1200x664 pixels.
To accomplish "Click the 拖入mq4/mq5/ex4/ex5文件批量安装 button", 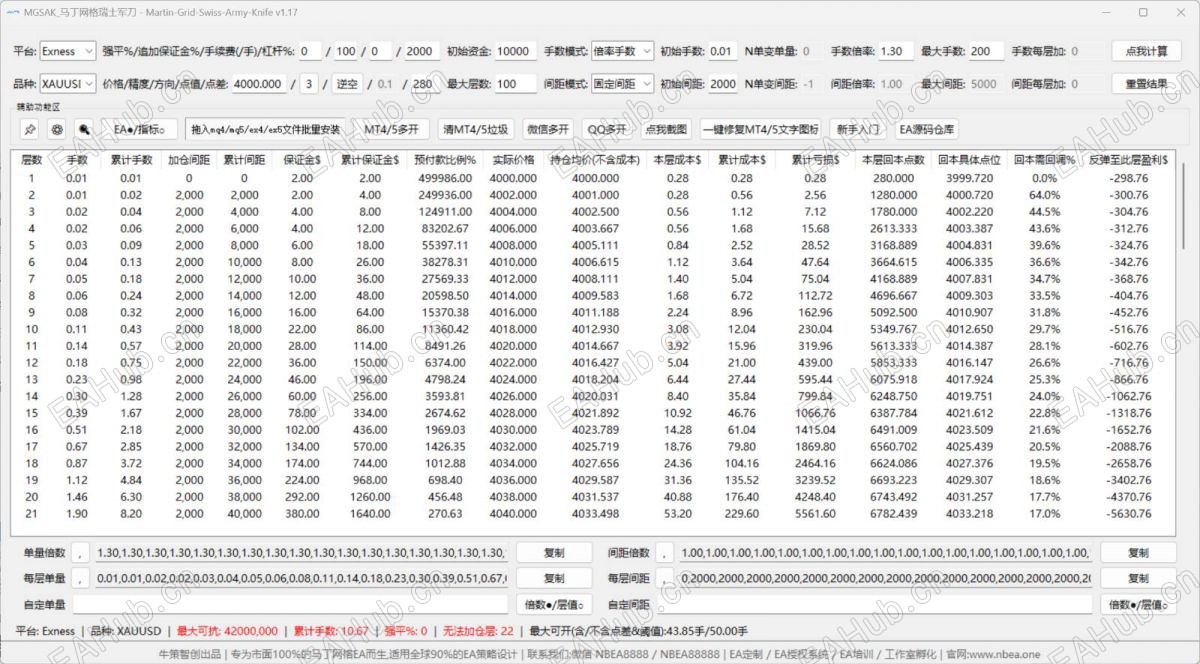I will 265,130.
